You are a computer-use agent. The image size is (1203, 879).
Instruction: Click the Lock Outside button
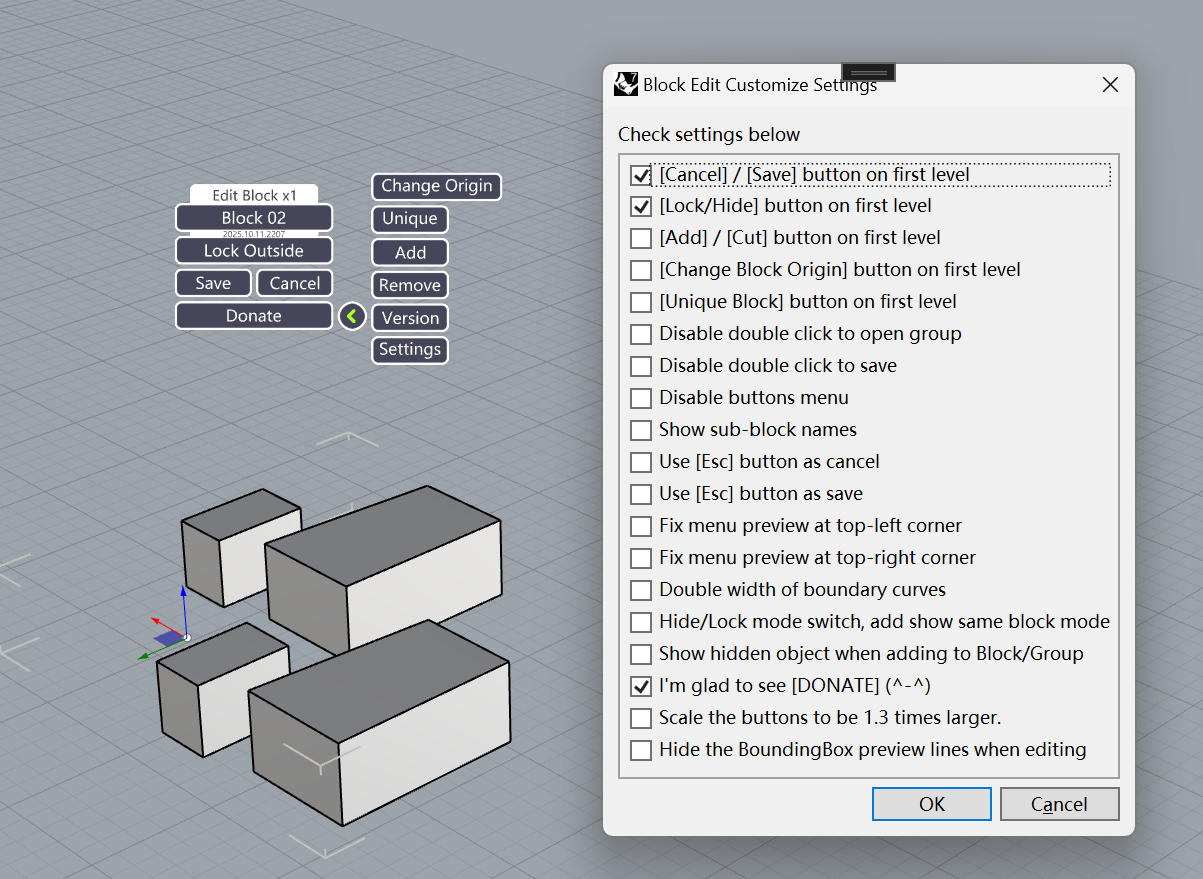(x=253, y=251)
